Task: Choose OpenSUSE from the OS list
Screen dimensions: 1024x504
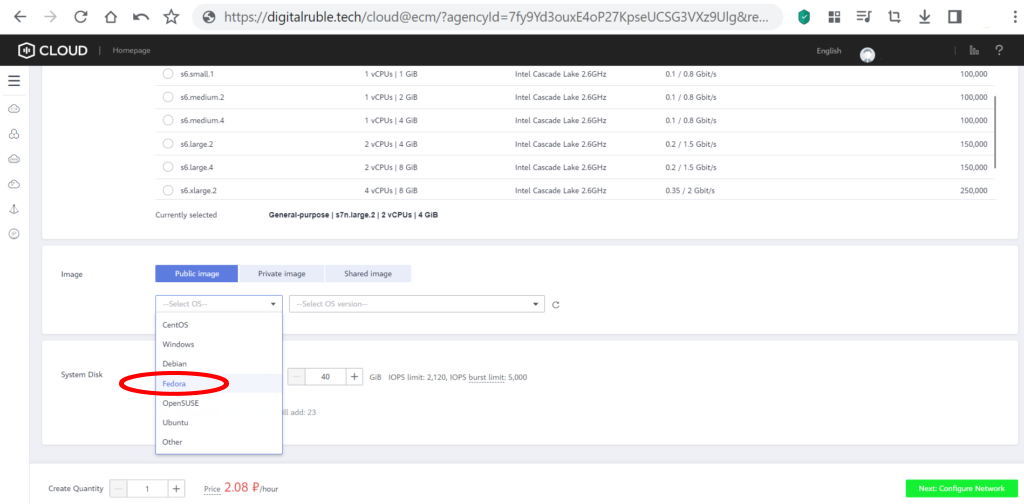Action: [x=219, y=403]
